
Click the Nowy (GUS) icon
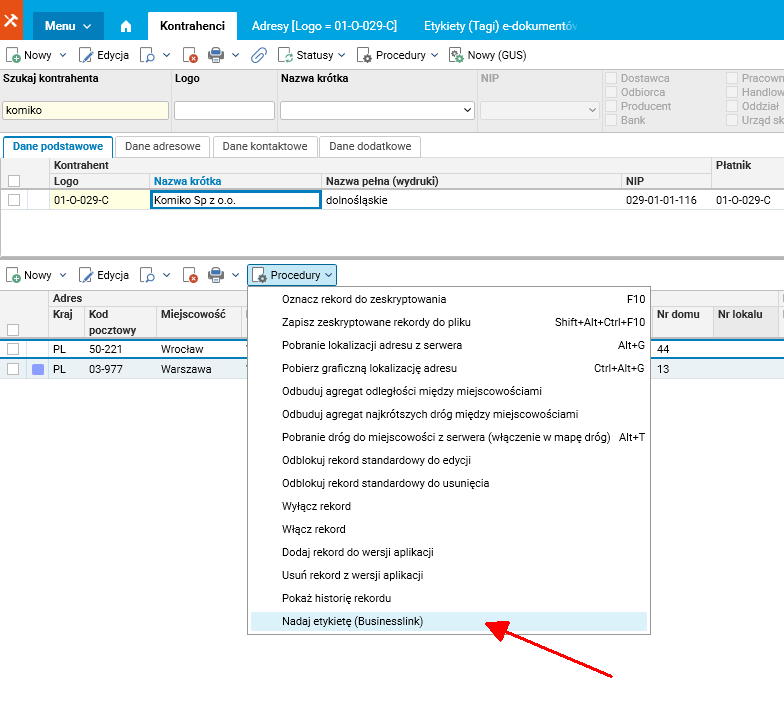456,55
